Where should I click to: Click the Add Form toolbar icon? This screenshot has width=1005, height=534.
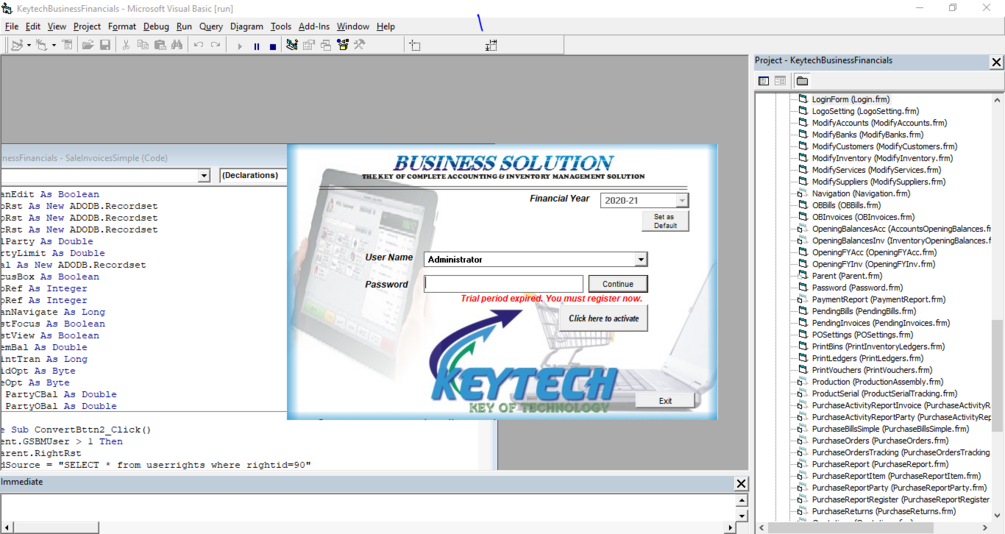click(x=42, y=45)
